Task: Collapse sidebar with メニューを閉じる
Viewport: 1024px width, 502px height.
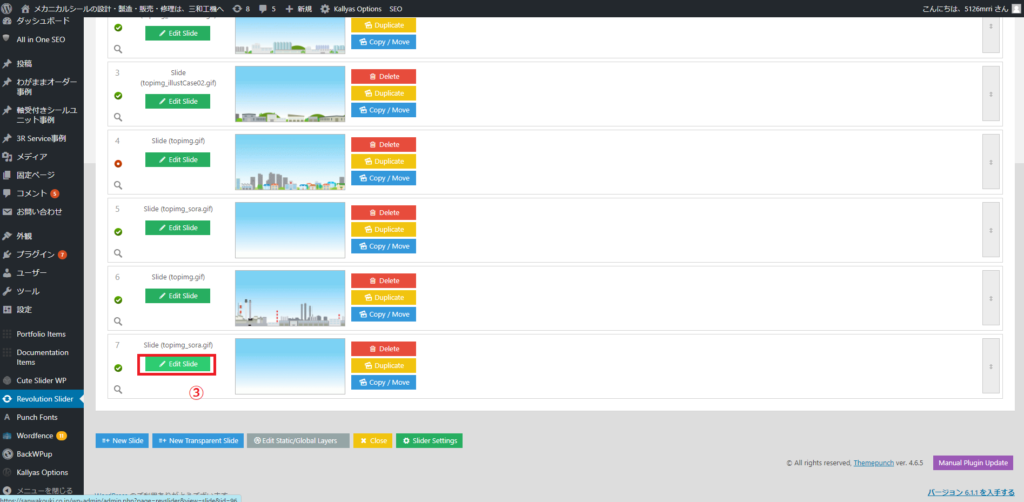Action: pos(45,489)
